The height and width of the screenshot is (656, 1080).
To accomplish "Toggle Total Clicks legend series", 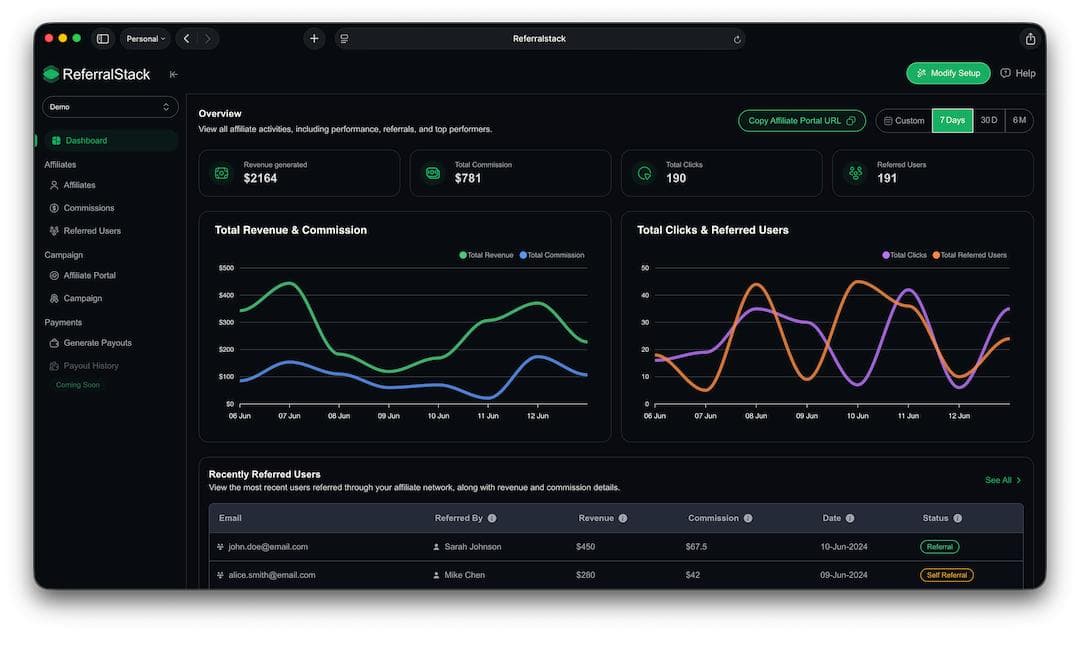I will [x=904, y=255].
